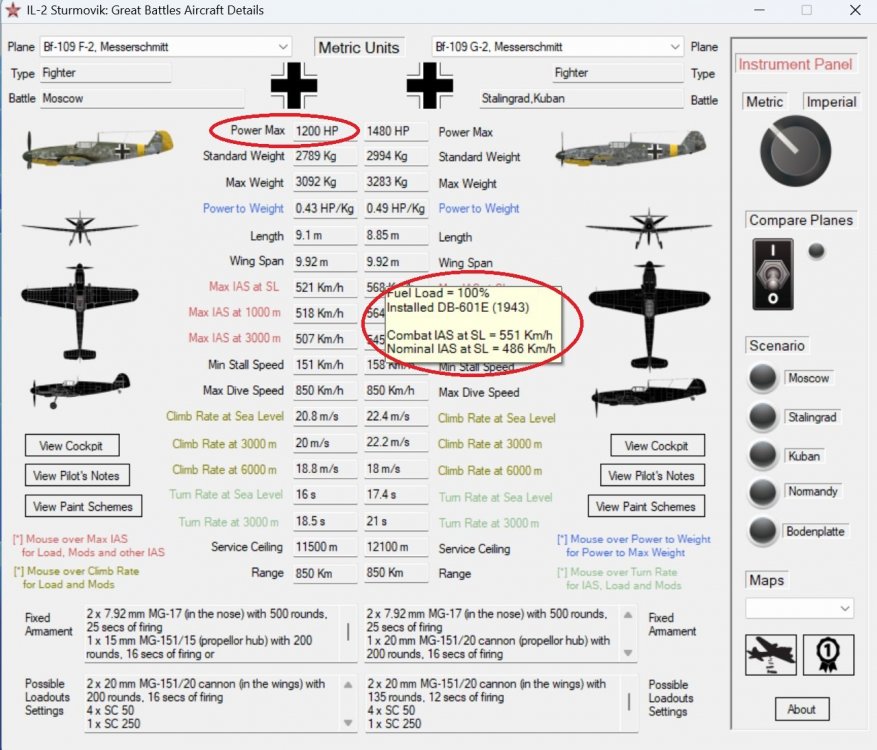Open the Maps dropdown list
Screen dimensions: 877x750
click(x=800, y=607)
